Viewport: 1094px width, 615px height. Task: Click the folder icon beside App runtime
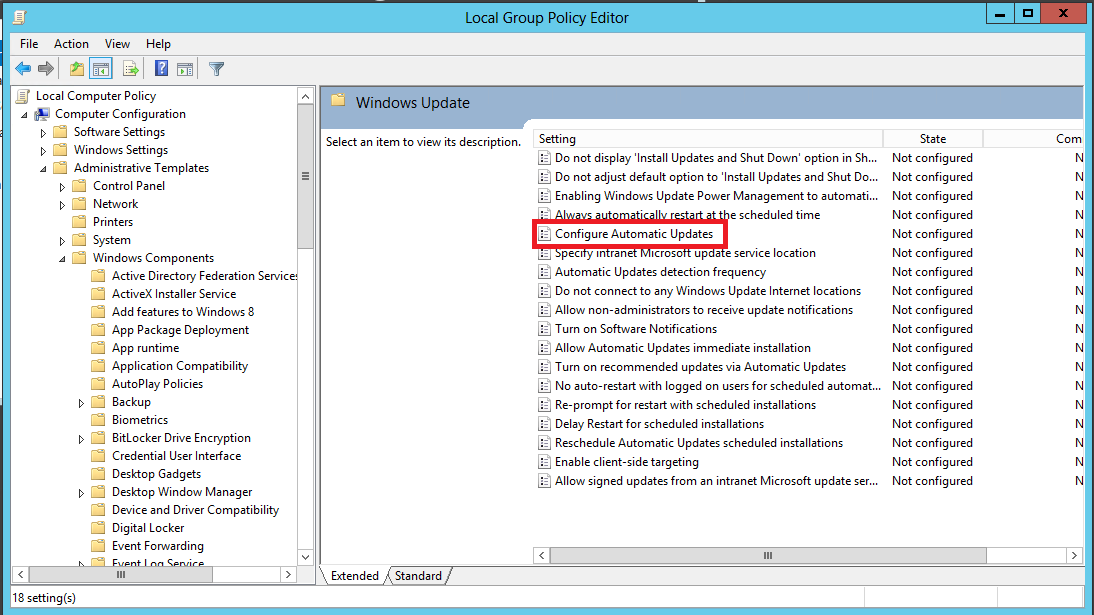(x=98, y=348)
